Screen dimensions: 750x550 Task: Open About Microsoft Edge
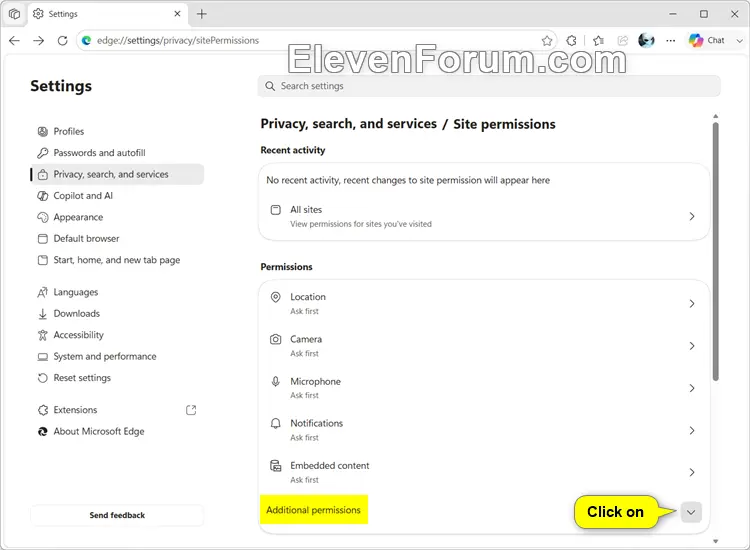[x=117, y=431]
